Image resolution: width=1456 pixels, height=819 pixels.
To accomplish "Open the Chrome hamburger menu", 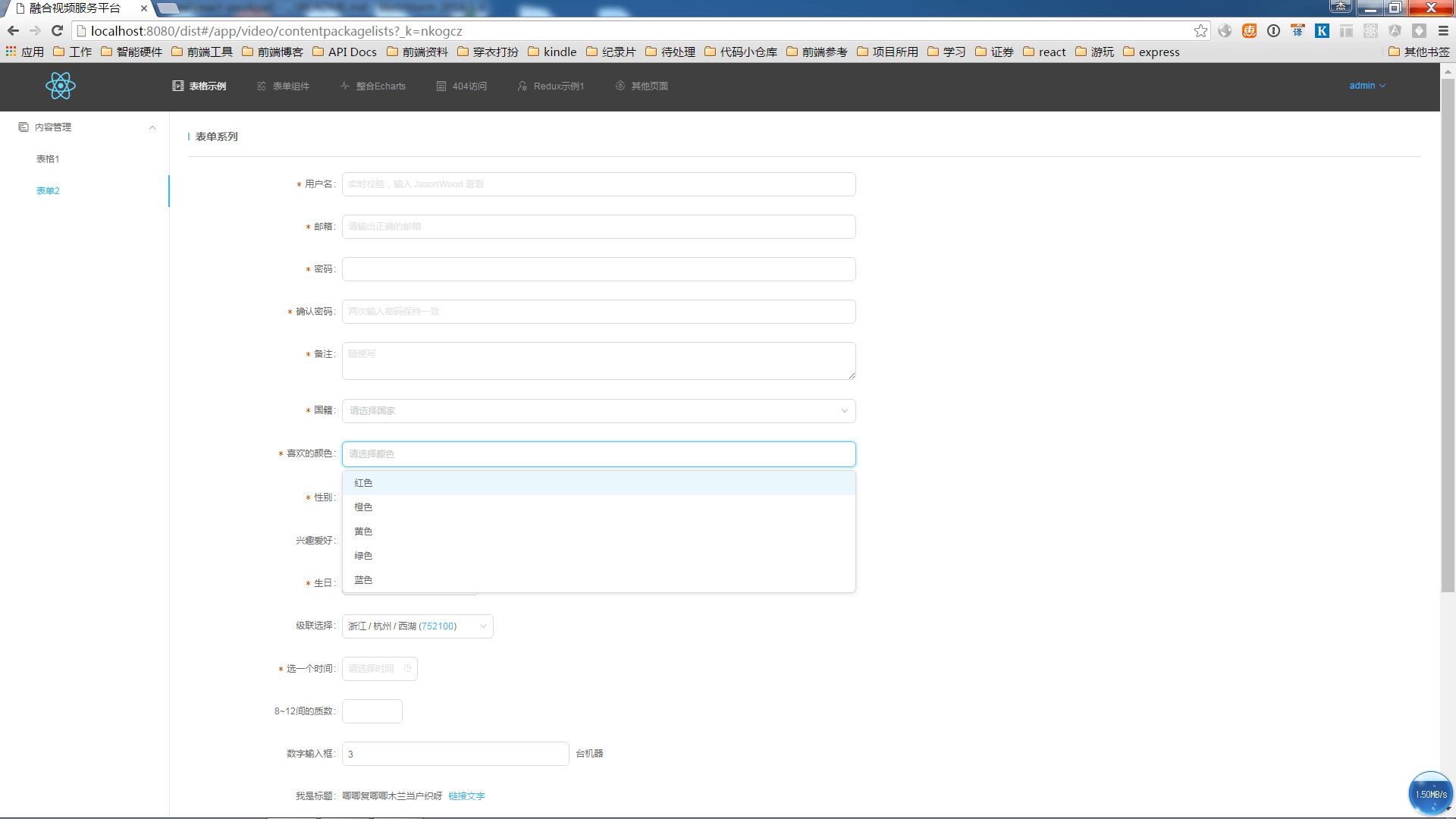I will tap(1443, 31).
